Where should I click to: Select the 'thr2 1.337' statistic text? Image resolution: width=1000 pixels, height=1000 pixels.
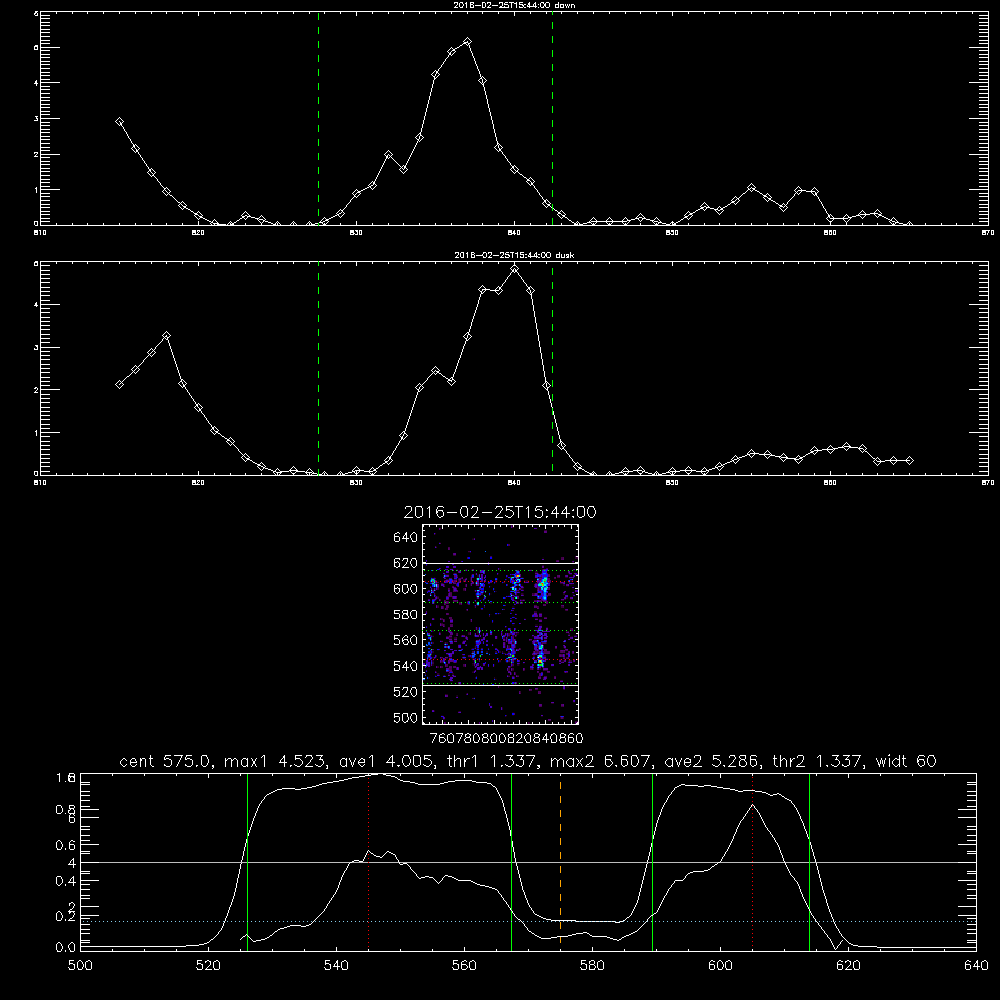tap(818, 761)
